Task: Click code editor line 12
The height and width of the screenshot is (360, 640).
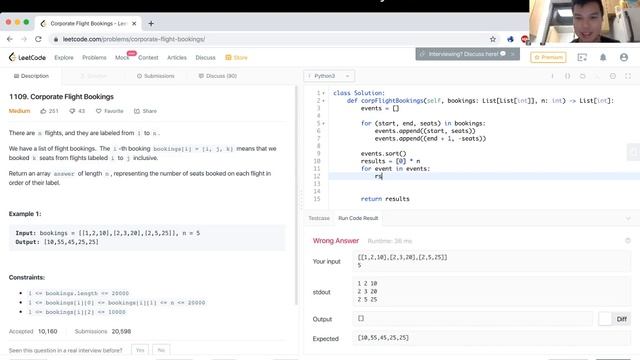Action: pyautogui.click(x=484, y=176)
